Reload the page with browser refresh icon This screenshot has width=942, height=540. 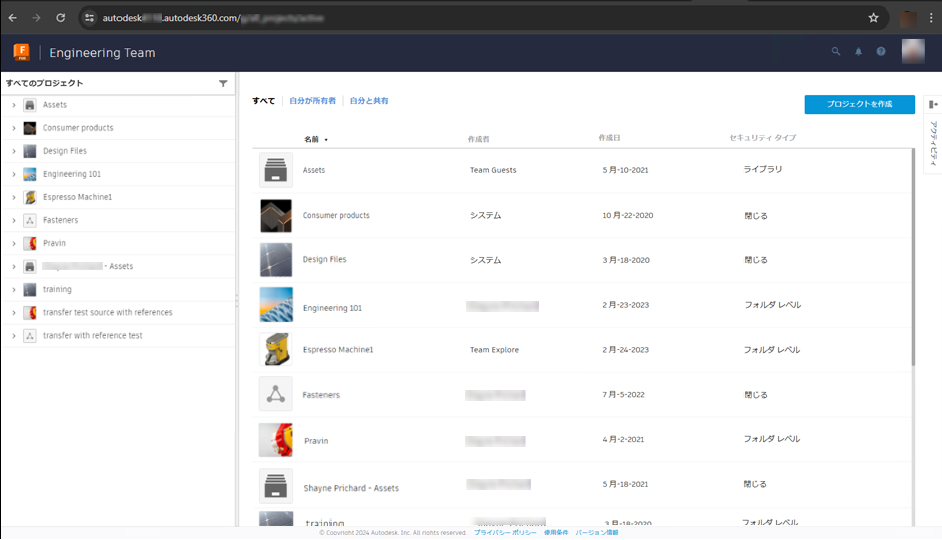tap(61, 18)
